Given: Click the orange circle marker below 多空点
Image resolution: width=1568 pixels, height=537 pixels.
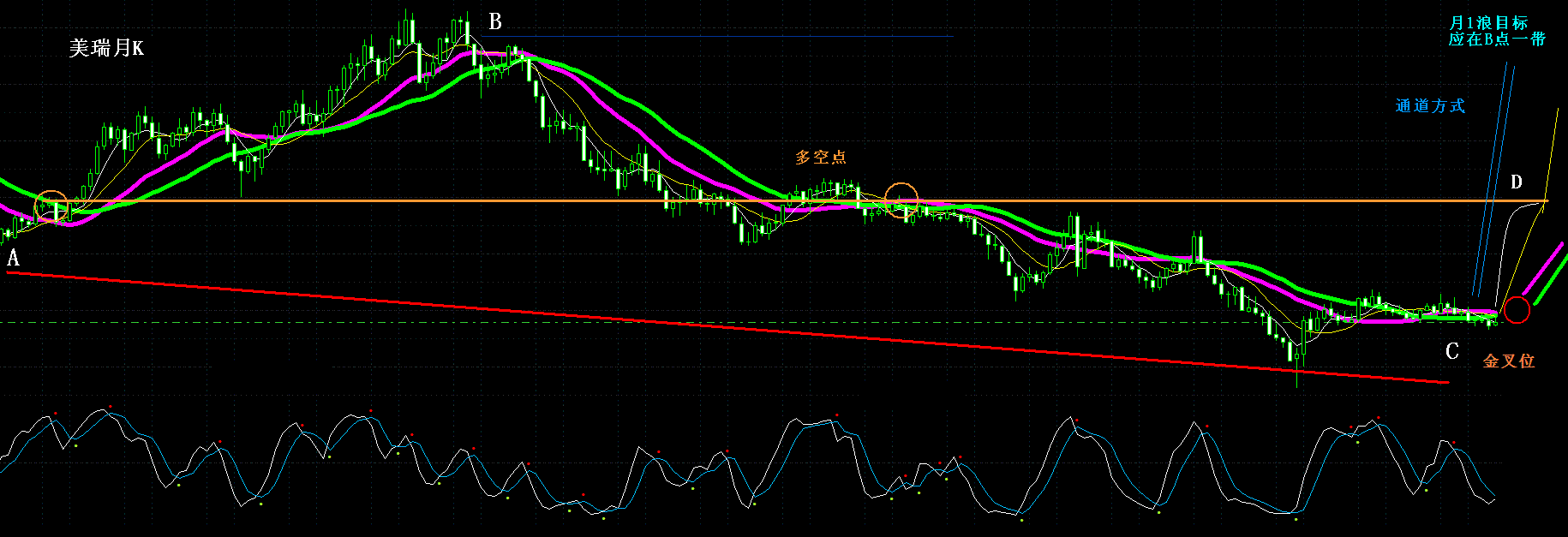Looking at the screenshot, I should (x=901, y=200).
